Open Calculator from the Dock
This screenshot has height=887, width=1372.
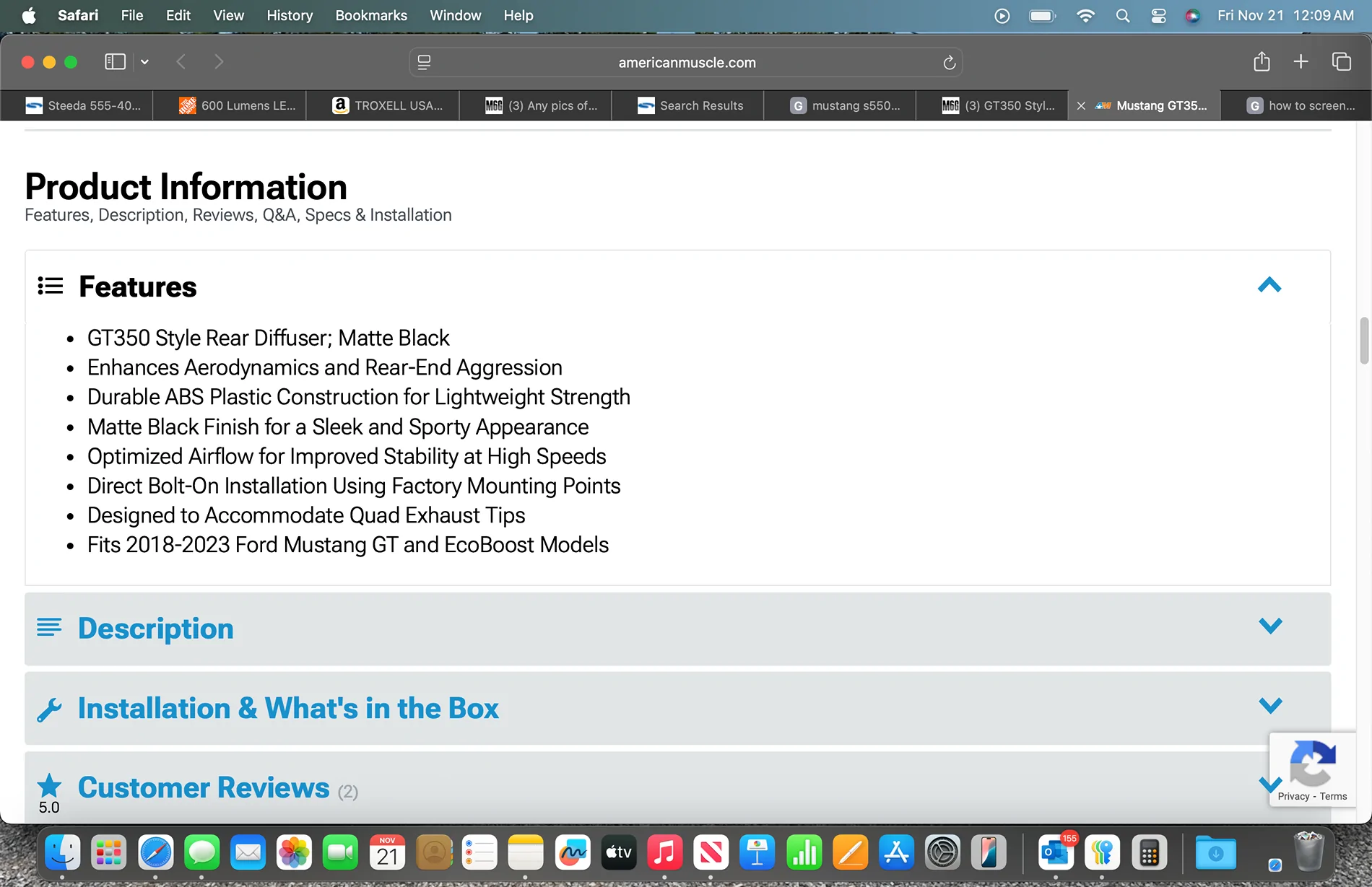(1149, 853)
